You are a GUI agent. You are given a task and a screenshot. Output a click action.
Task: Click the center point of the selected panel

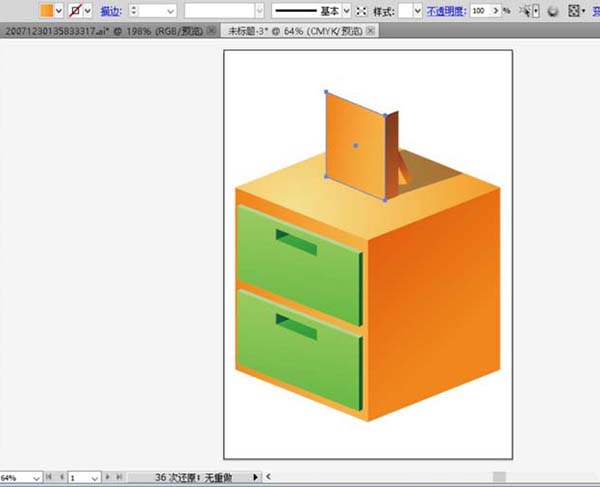[355, 146]
